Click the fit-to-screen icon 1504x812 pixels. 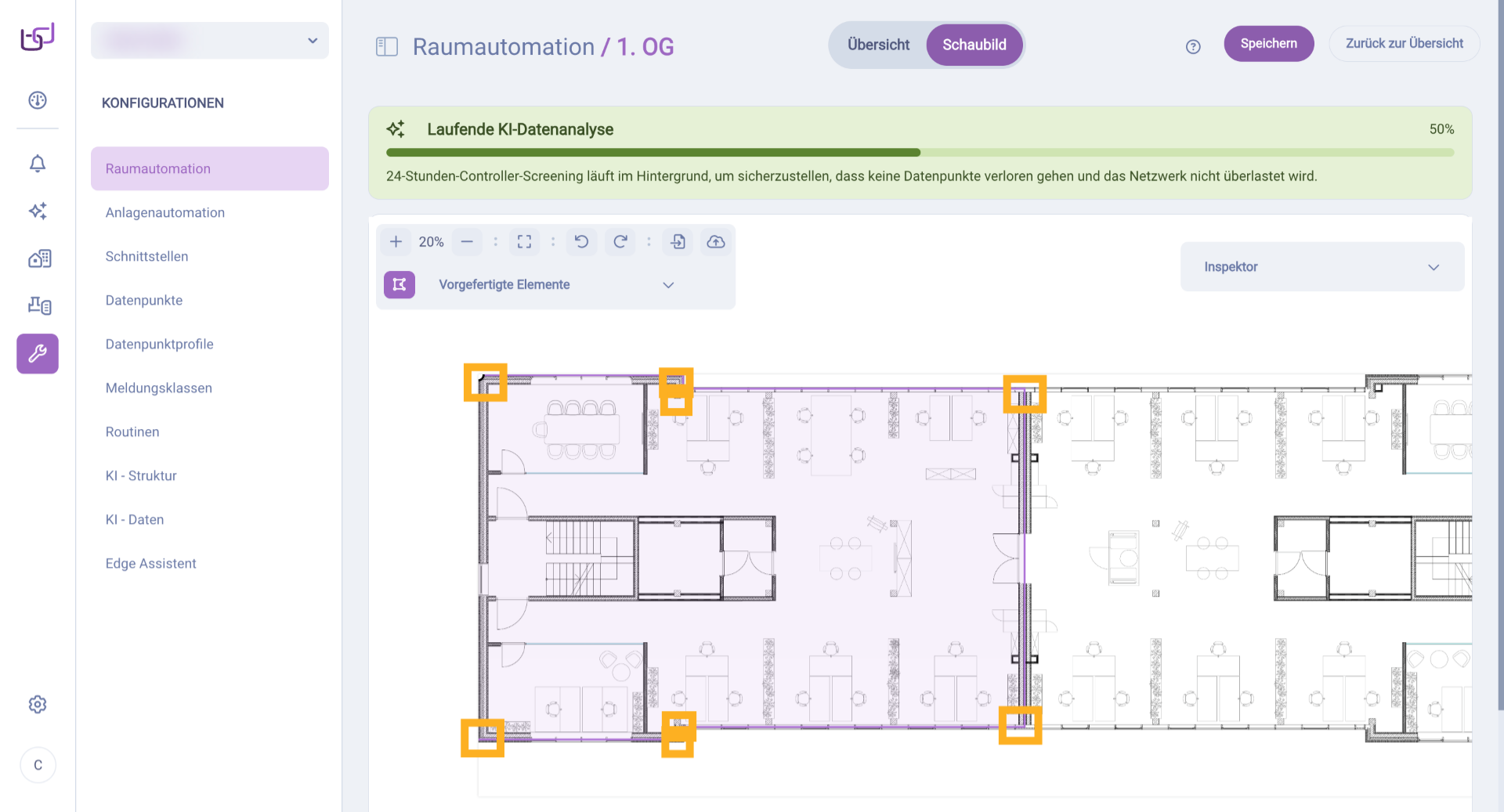524,242
